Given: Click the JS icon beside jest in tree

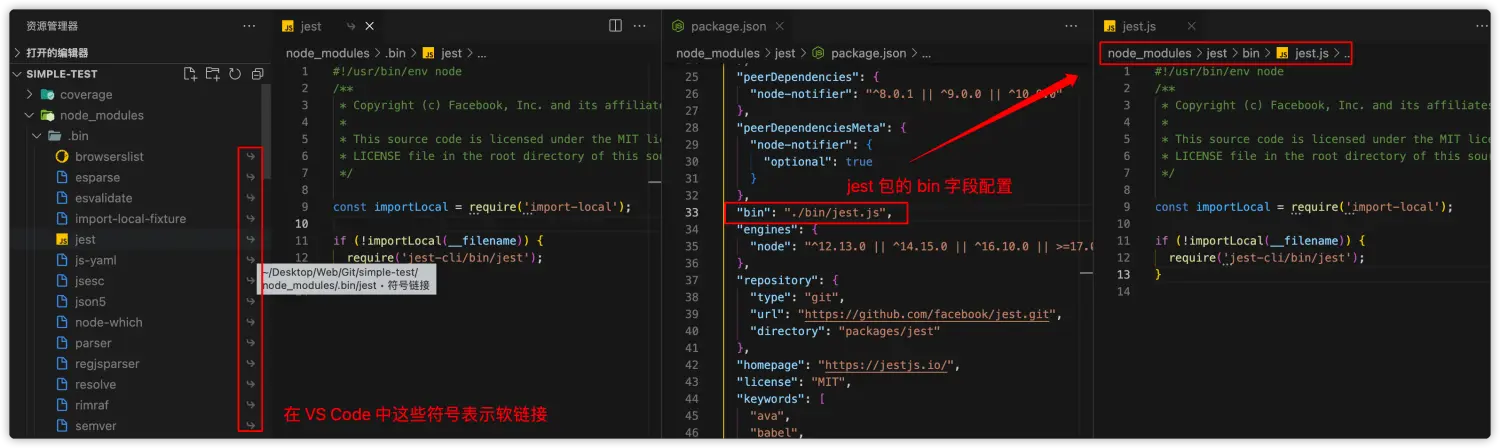Looking at the screenshot, I should 61,240.
